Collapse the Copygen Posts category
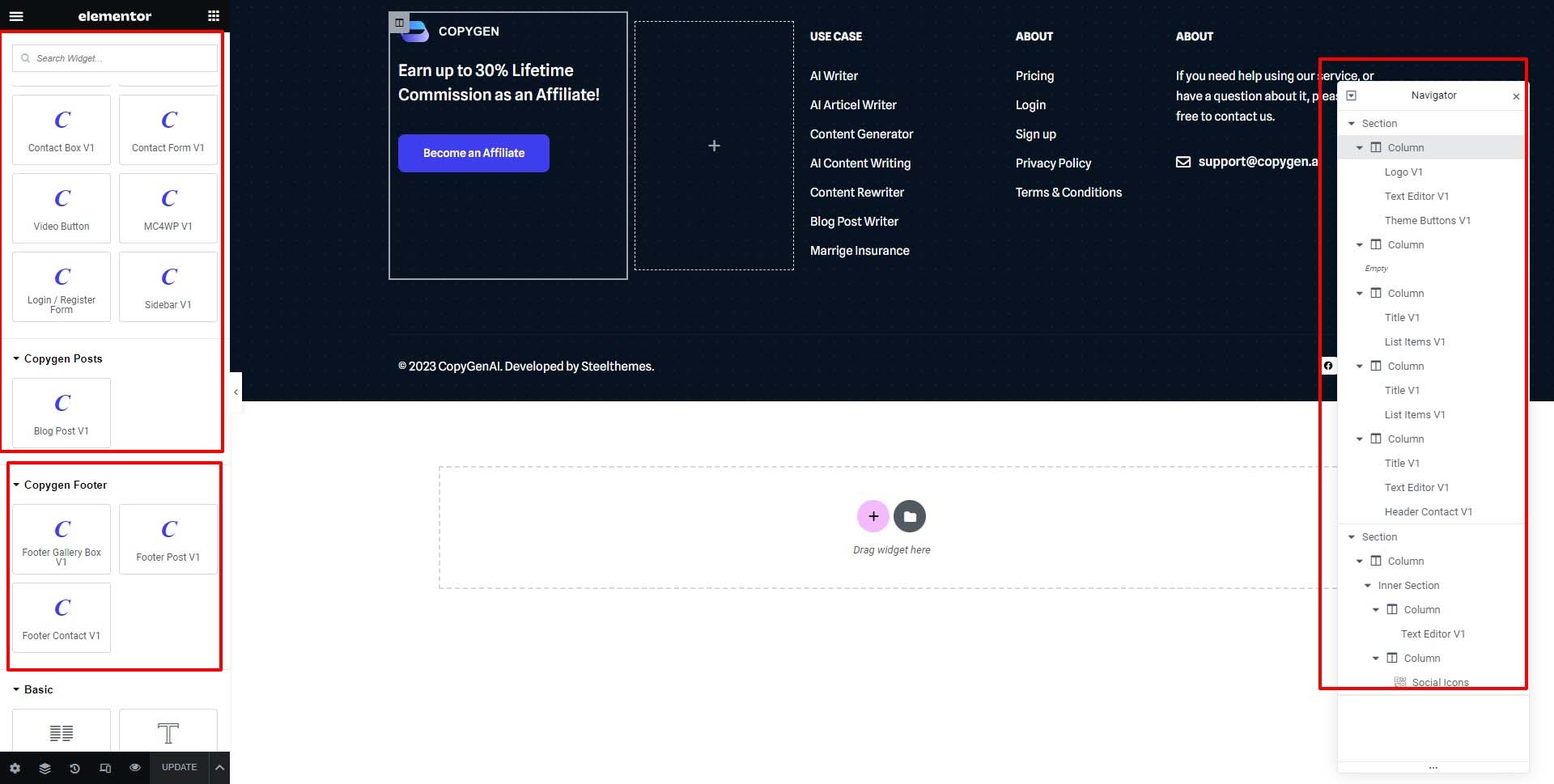This screenshot has height=784, width=1554. [x=16, y=358]
